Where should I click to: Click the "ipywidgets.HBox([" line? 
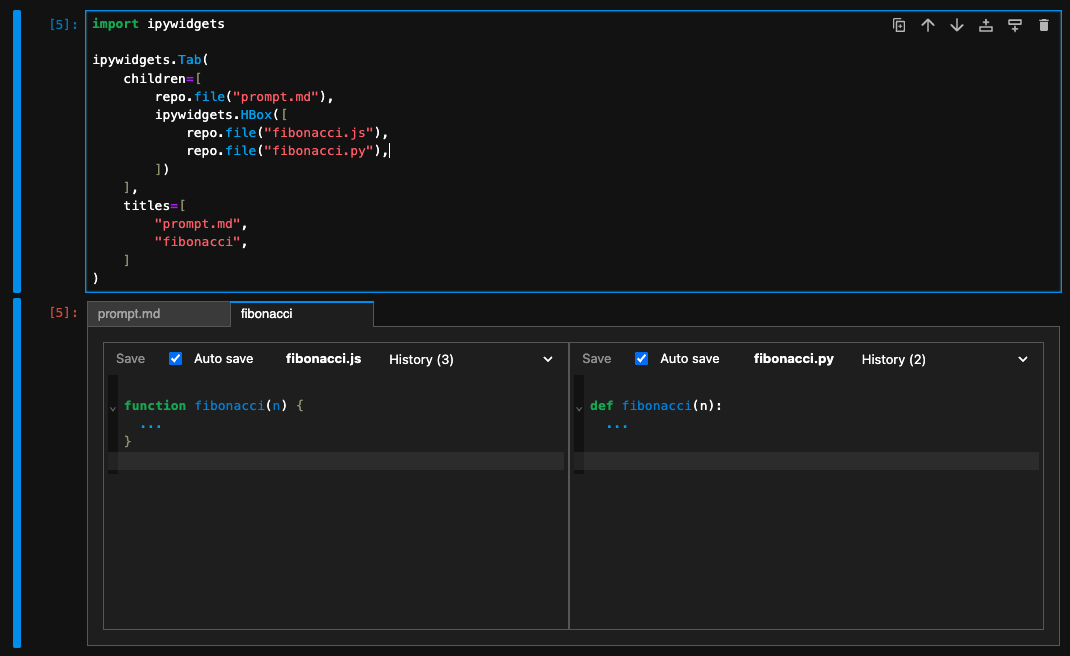point(221,115)
